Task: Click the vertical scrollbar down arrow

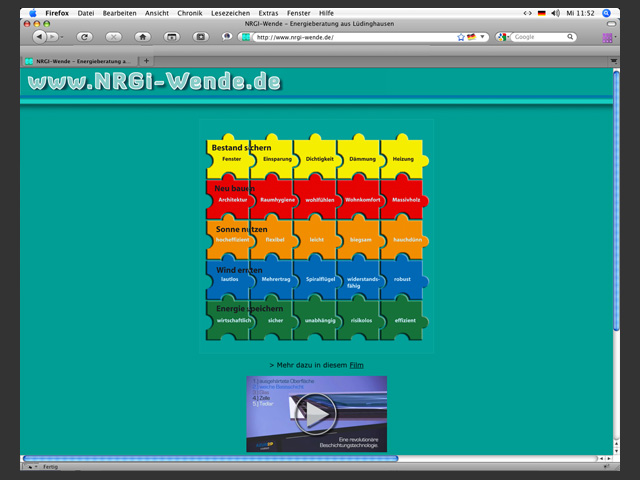Action: pos(616,451)
